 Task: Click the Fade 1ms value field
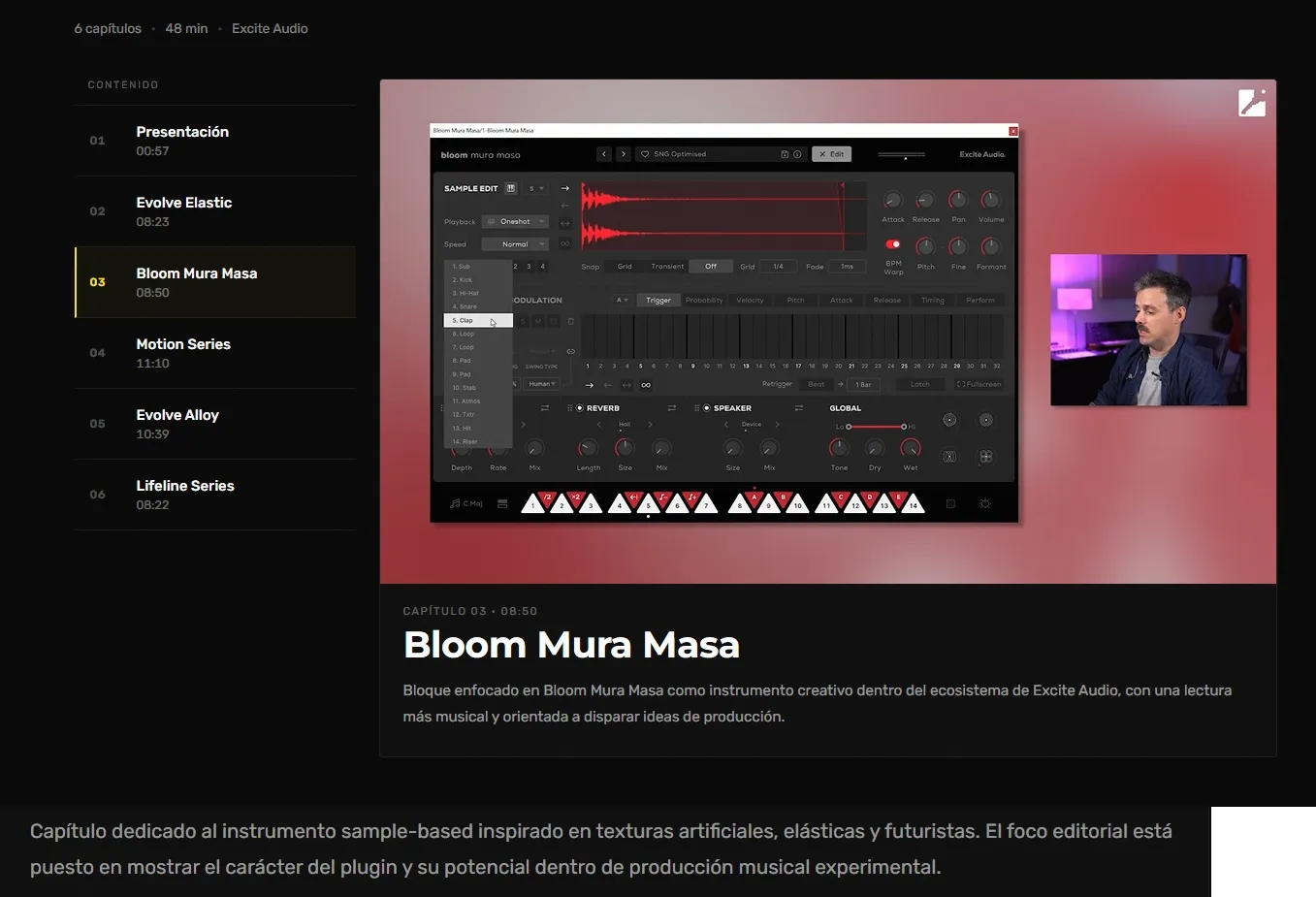[x=847, y=267]
